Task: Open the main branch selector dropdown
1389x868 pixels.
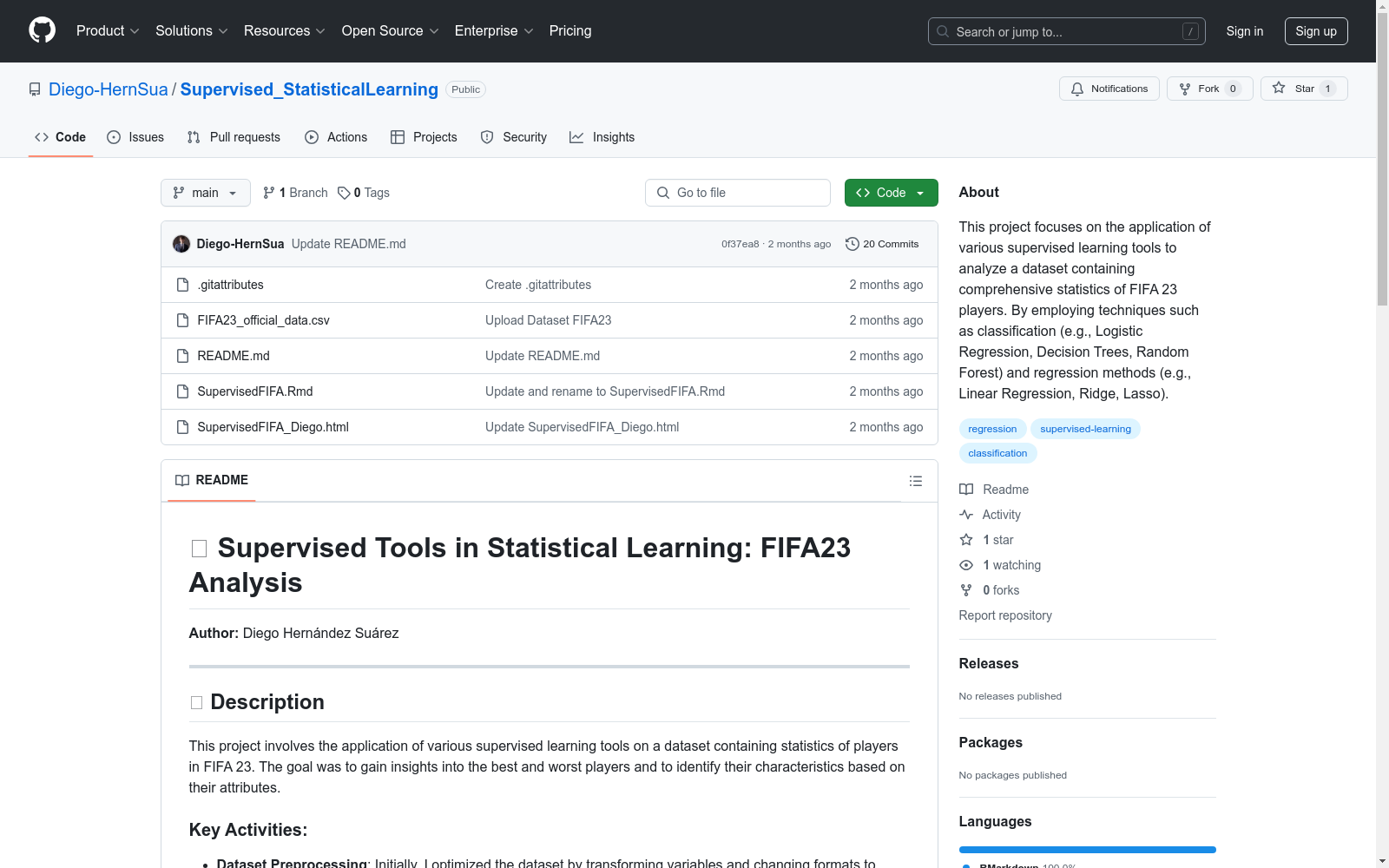Action: (x=206, y=193)
